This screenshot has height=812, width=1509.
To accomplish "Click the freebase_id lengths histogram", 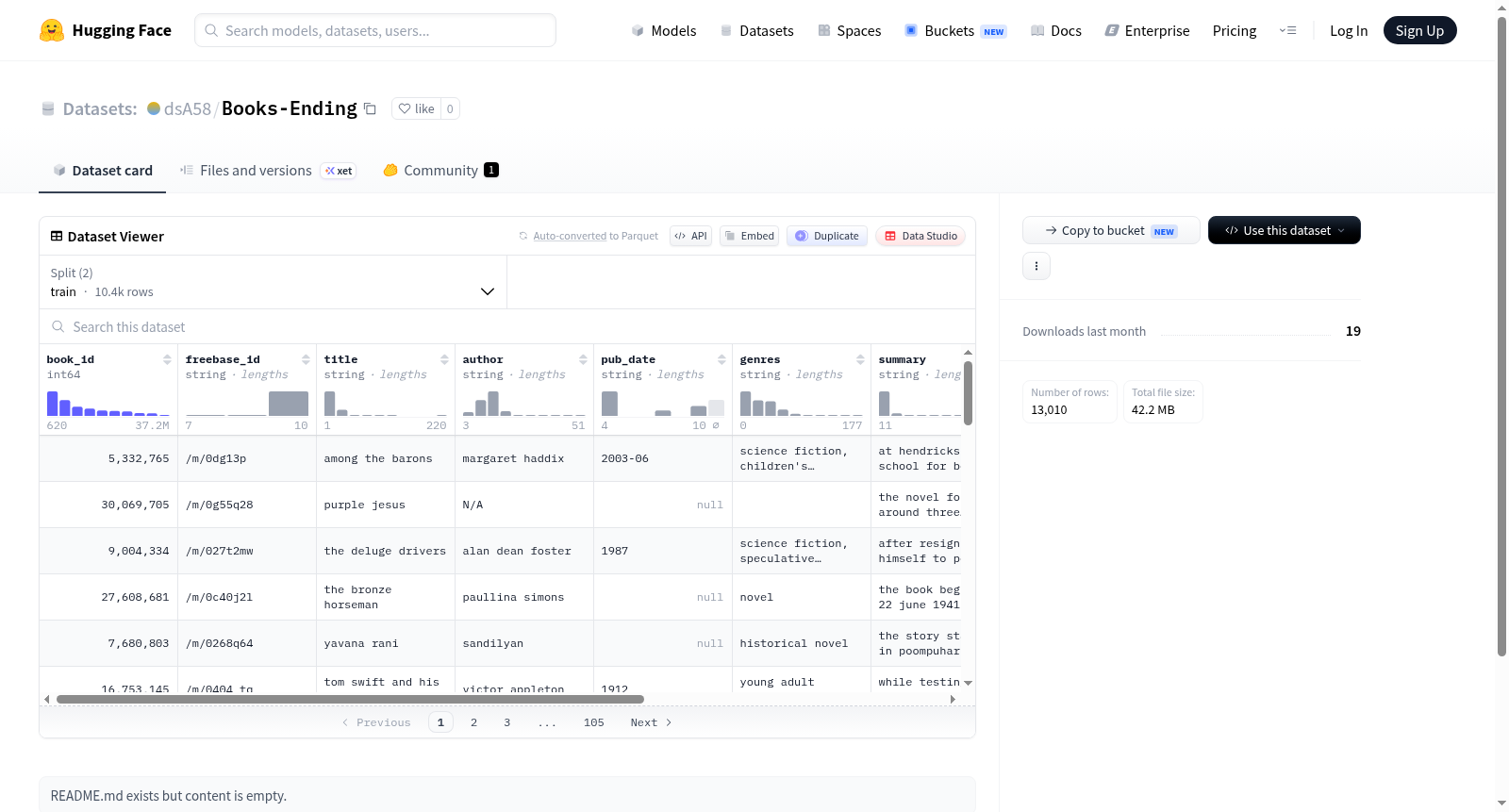I will coord(247,404).
